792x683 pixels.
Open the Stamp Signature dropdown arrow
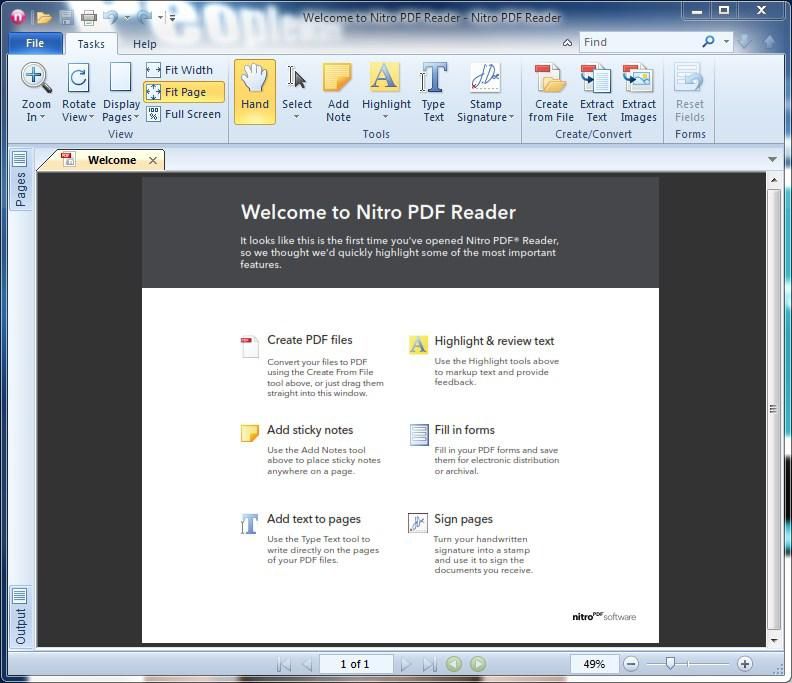point(511,117)
